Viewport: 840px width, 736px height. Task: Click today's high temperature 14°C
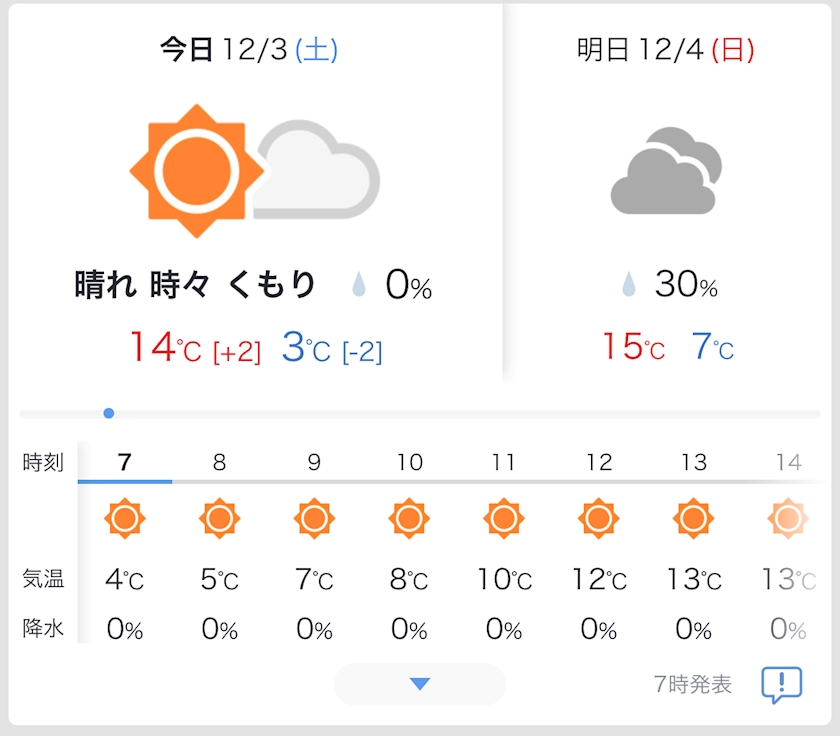165,347
